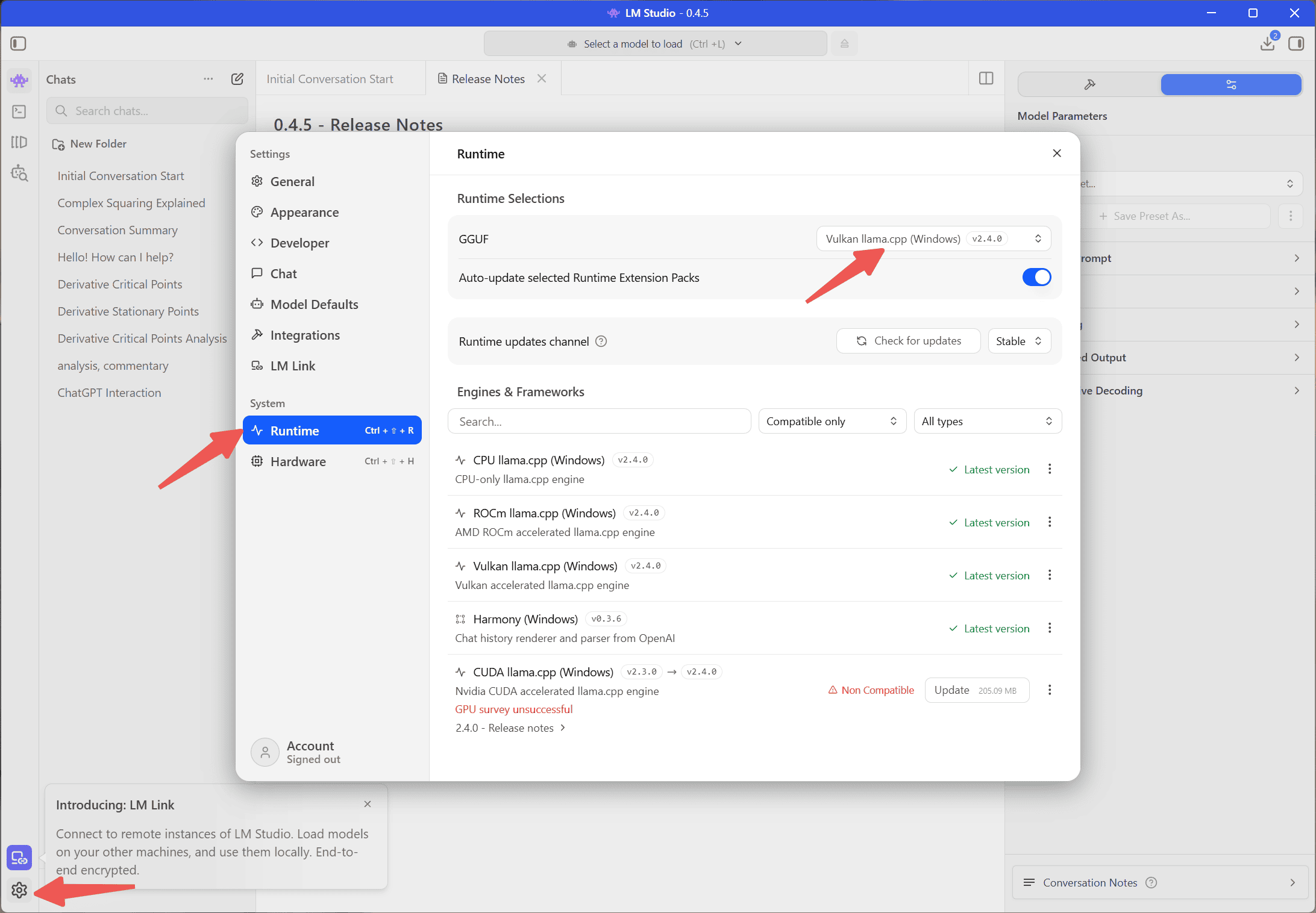Image resolution: width=1316 pixels, height=913 pixels.
Task: Open the model search discover icon
Action: (x=19, y=173)
